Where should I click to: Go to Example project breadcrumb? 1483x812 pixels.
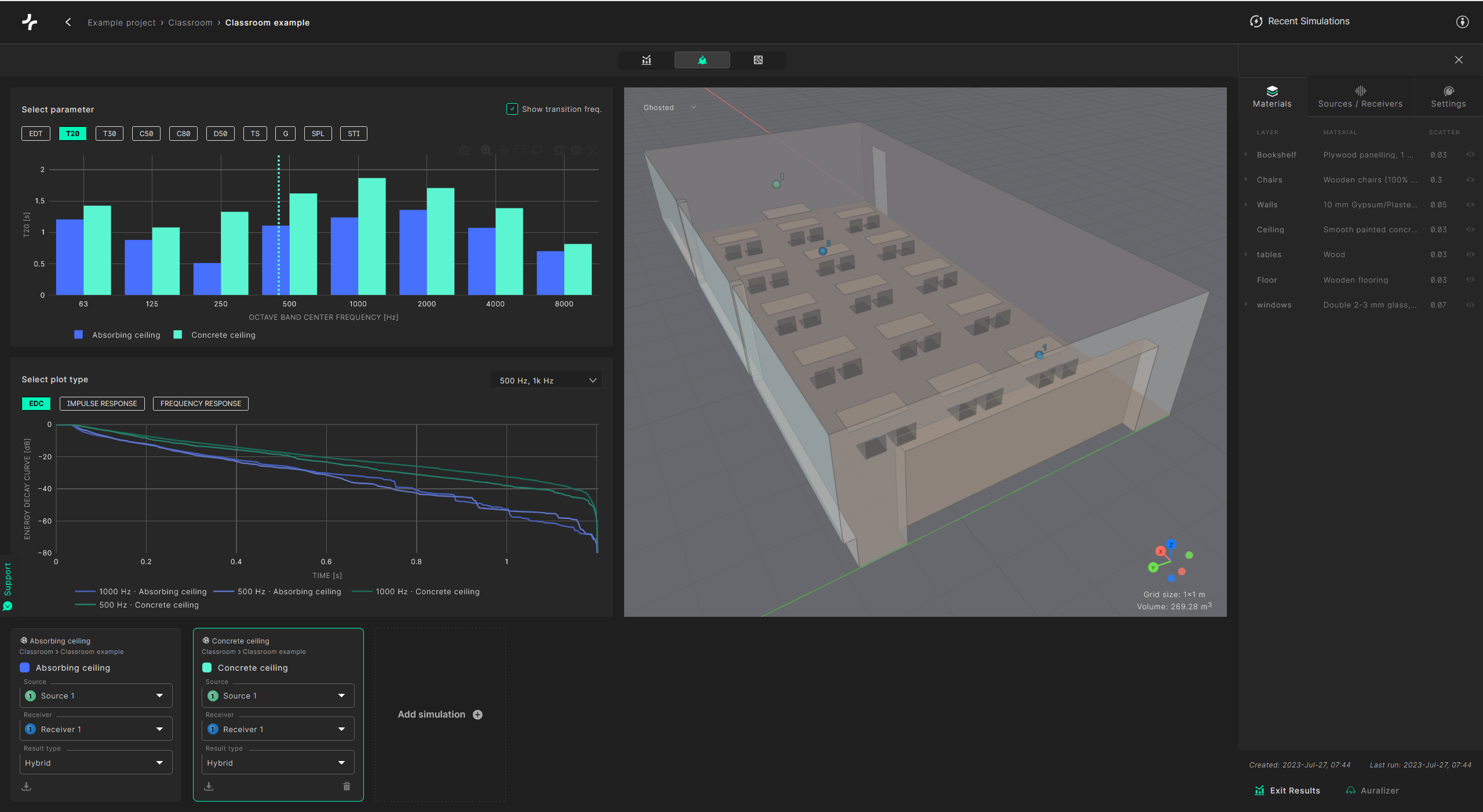pyautogui.click(x=122, y=23)
